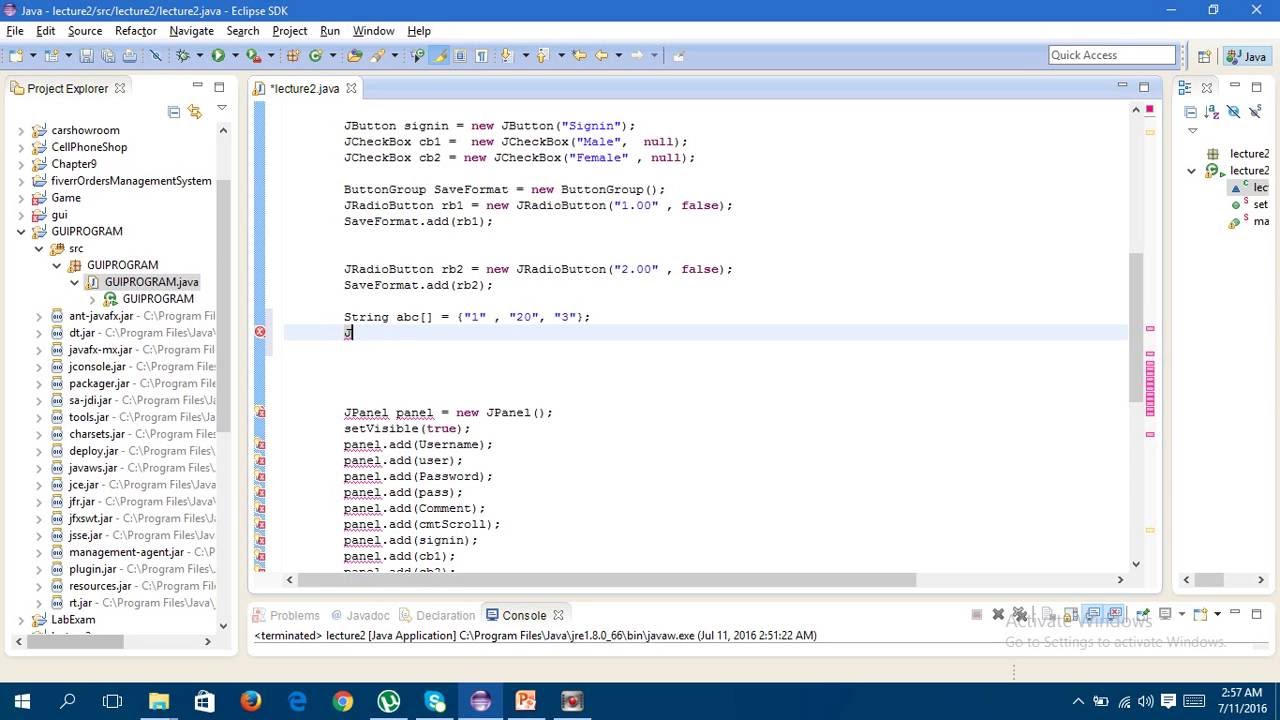Toggle Block Selection Mode icon
Screen dimensions: 1280x720
pyautogui.click(x=460, y=55)
